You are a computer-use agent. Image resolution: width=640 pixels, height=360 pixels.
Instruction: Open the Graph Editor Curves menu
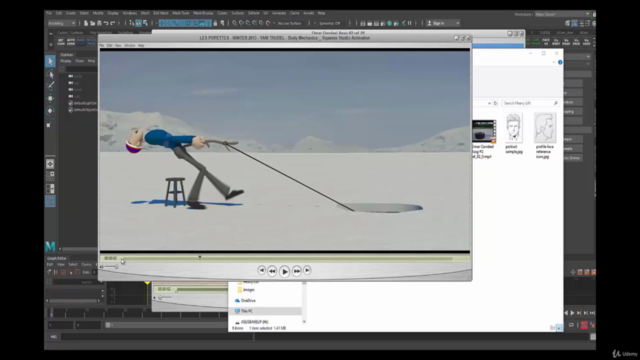pos(87,264)
